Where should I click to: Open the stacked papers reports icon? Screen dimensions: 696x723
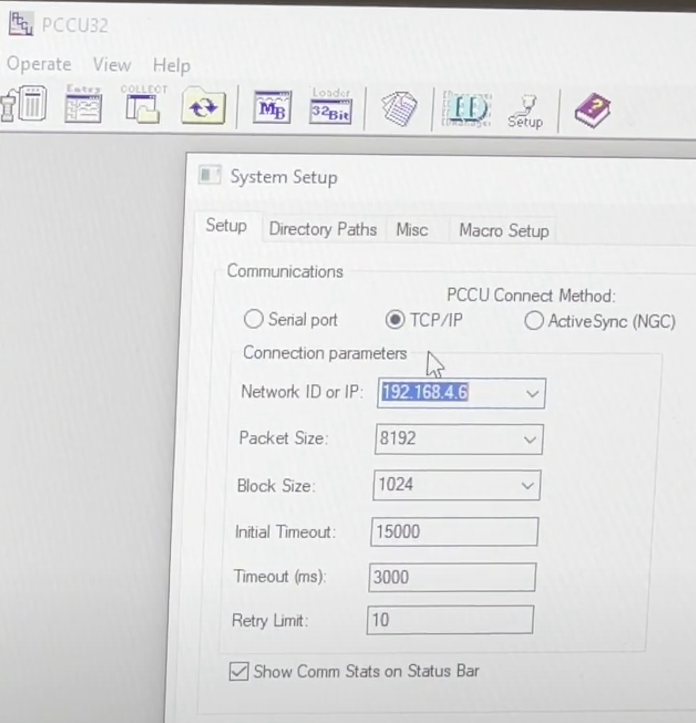coord(399,108)
